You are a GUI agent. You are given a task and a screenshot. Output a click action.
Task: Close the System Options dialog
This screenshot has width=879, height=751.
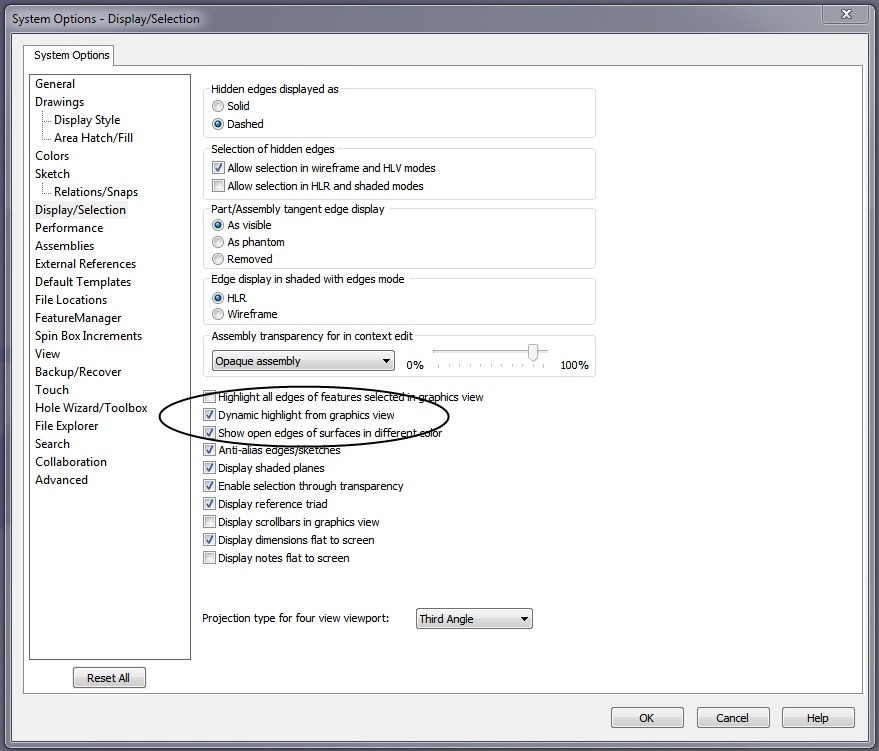click(846, 14)
